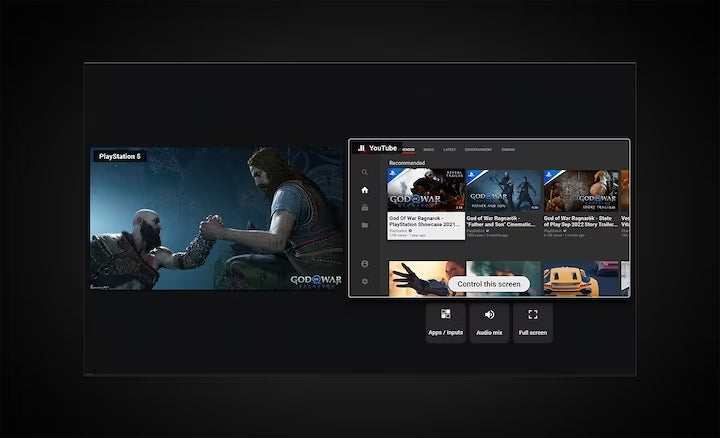Open the yellow car video thumbnail

pos(580,278)
